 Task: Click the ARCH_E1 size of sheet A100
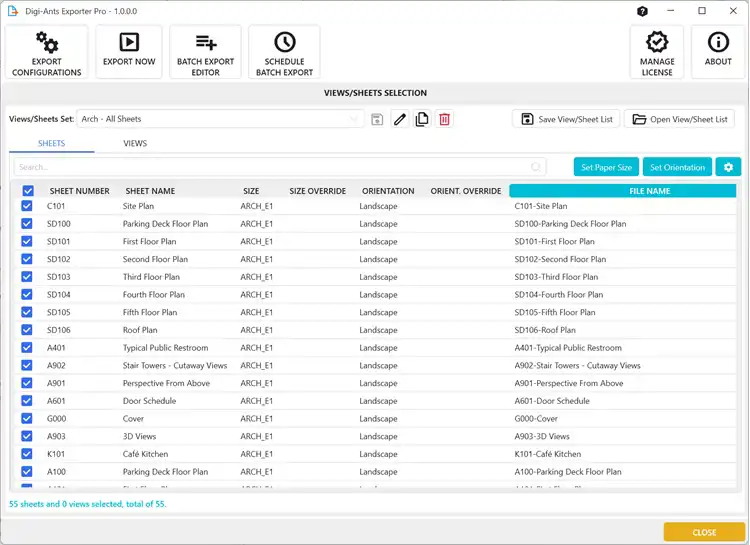[x=256, y=472]
